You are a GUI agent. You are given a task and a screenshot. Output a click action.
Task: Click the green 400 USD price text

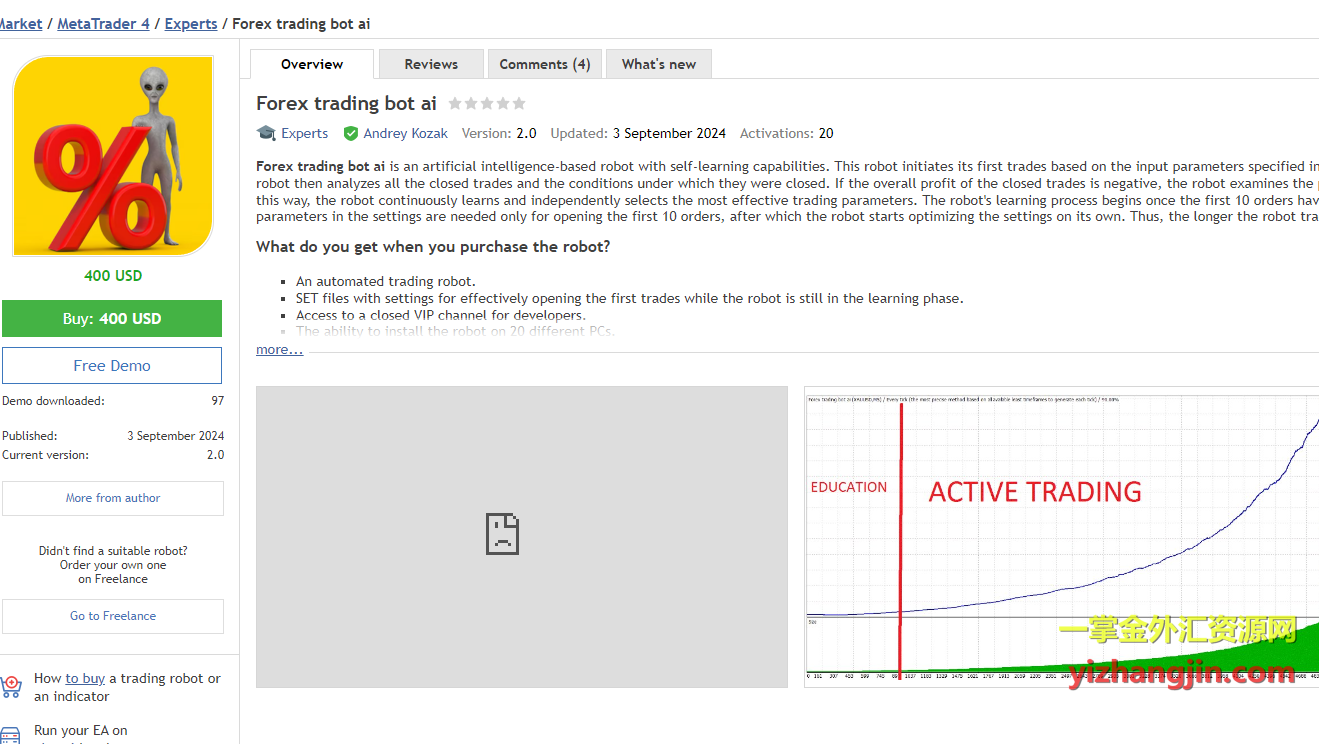113,276
